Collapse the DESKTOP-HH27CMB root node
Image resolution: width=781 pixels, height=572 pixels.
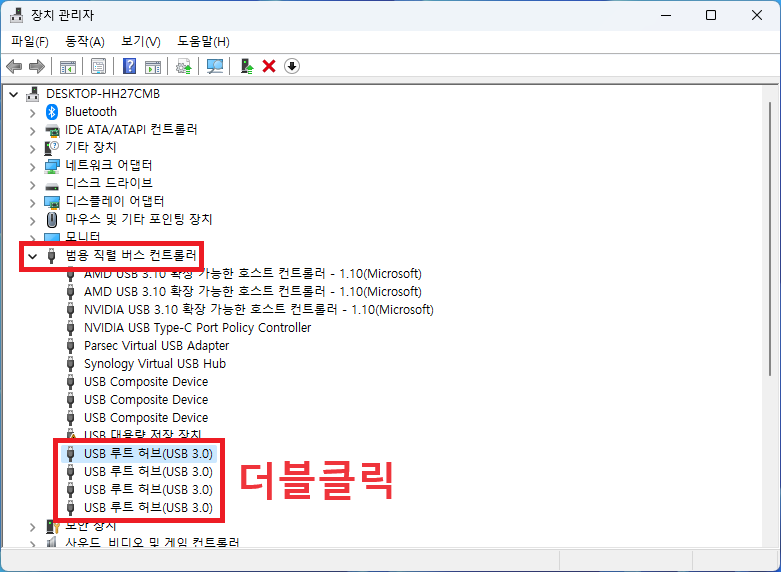13,94
